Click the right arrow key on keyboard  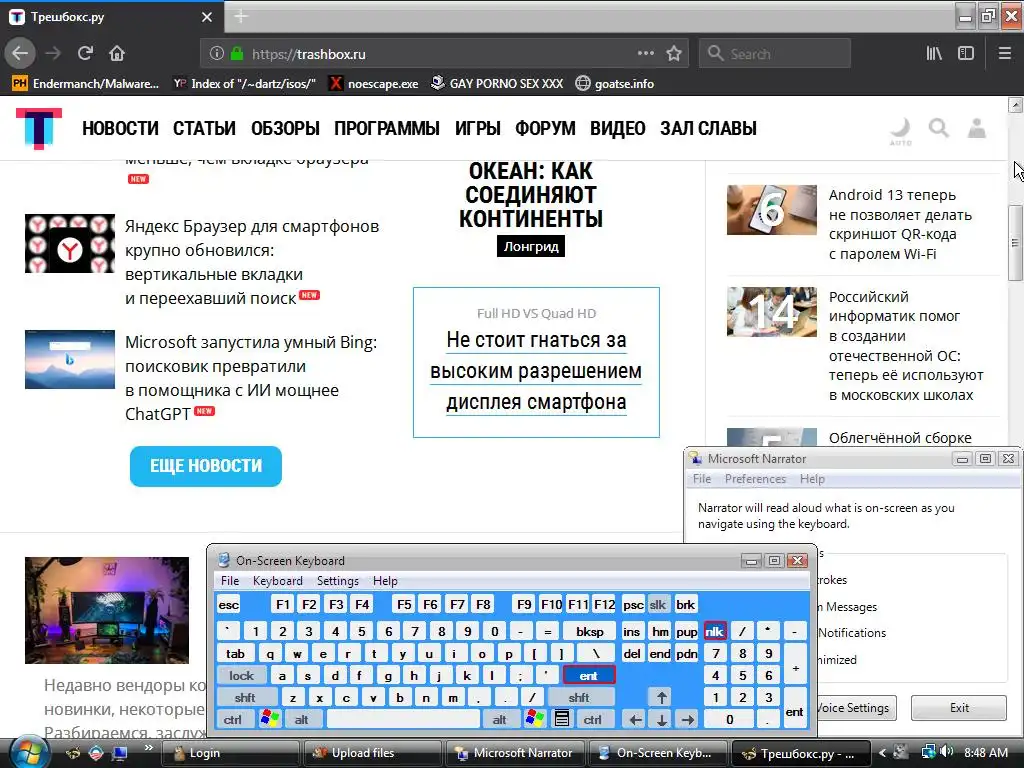[687, 720]
